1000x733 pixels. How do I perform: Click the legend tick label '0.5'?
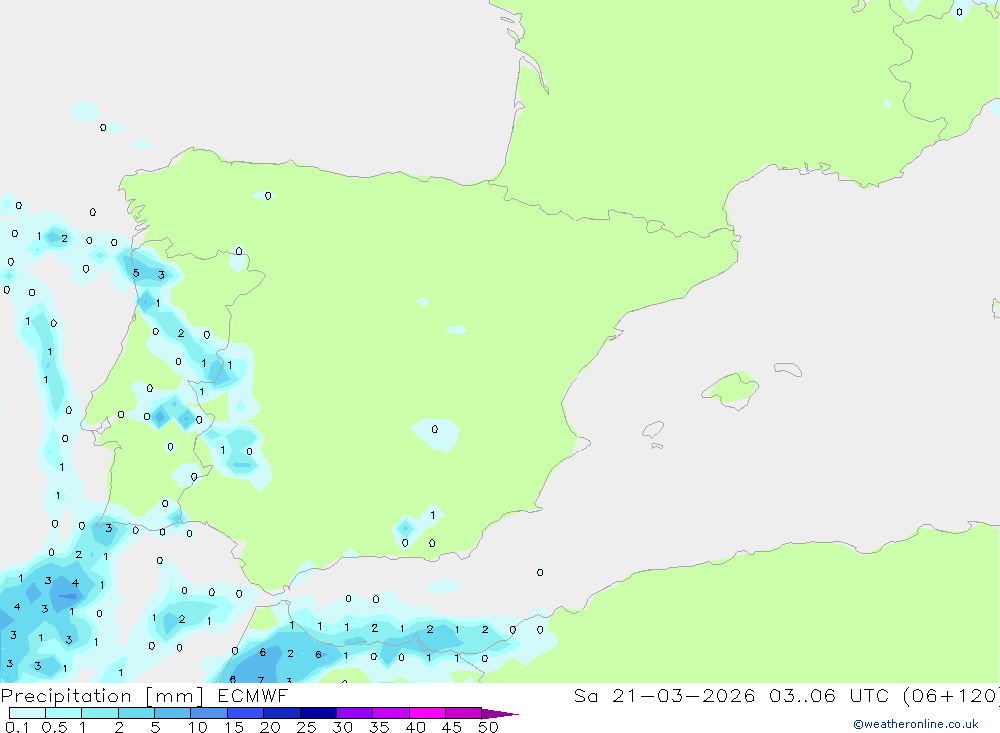point(54,727)
